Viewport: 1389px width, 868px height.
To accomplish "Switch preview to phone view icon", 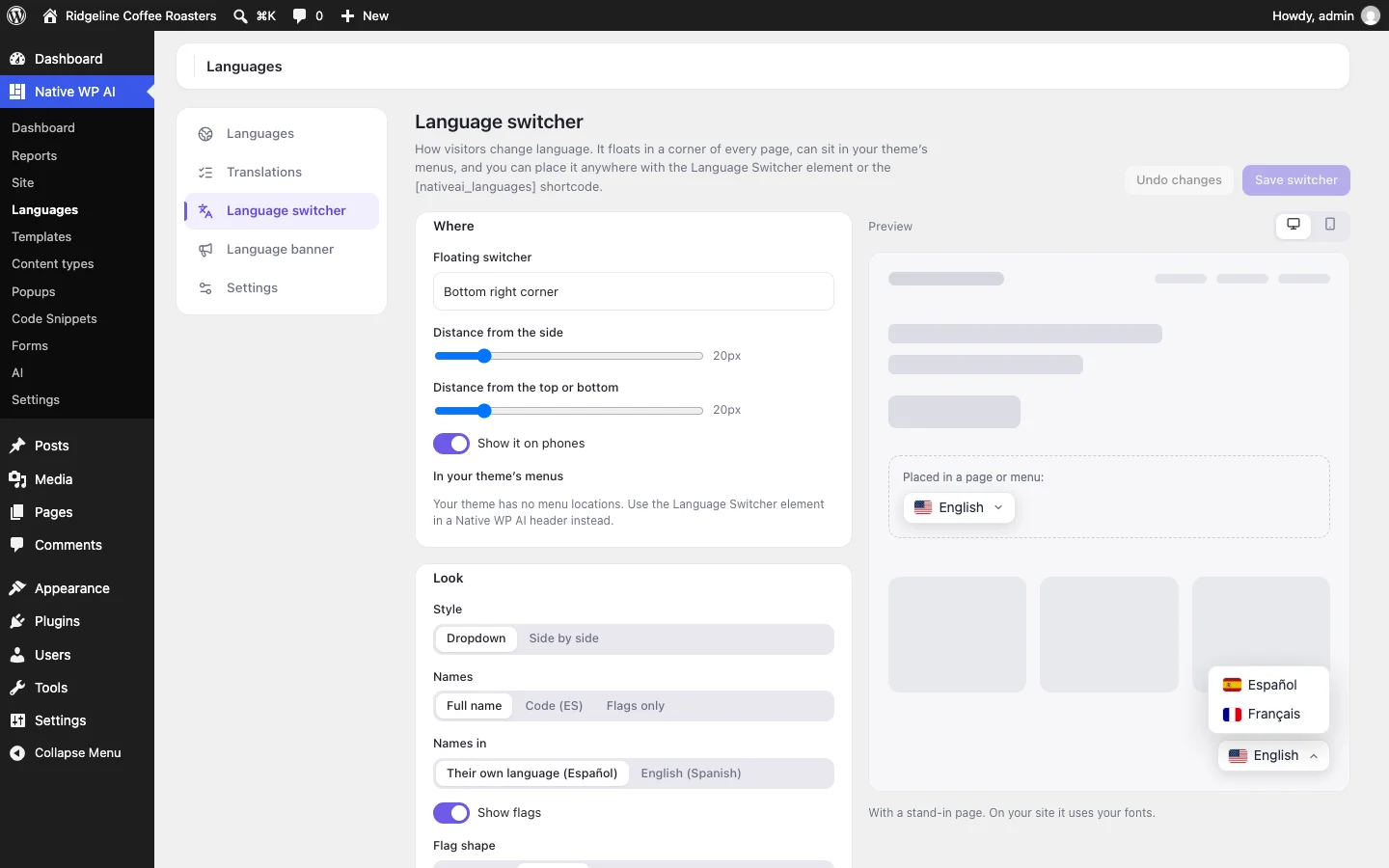I will [x=1330, y=225].
